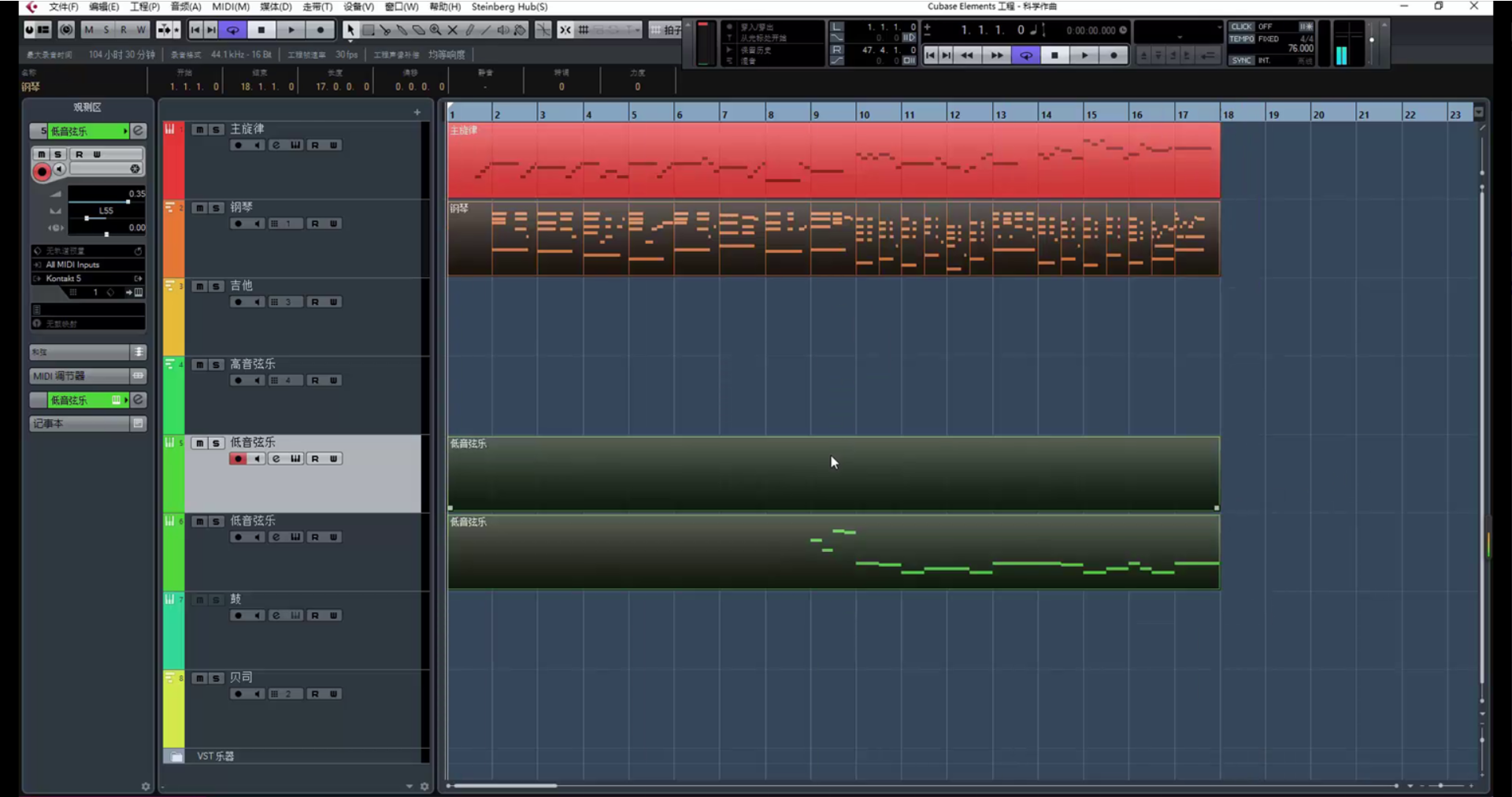Open the grid type 拍子 dropdown
The image size is (1512, 797).
tap(666, 30)
